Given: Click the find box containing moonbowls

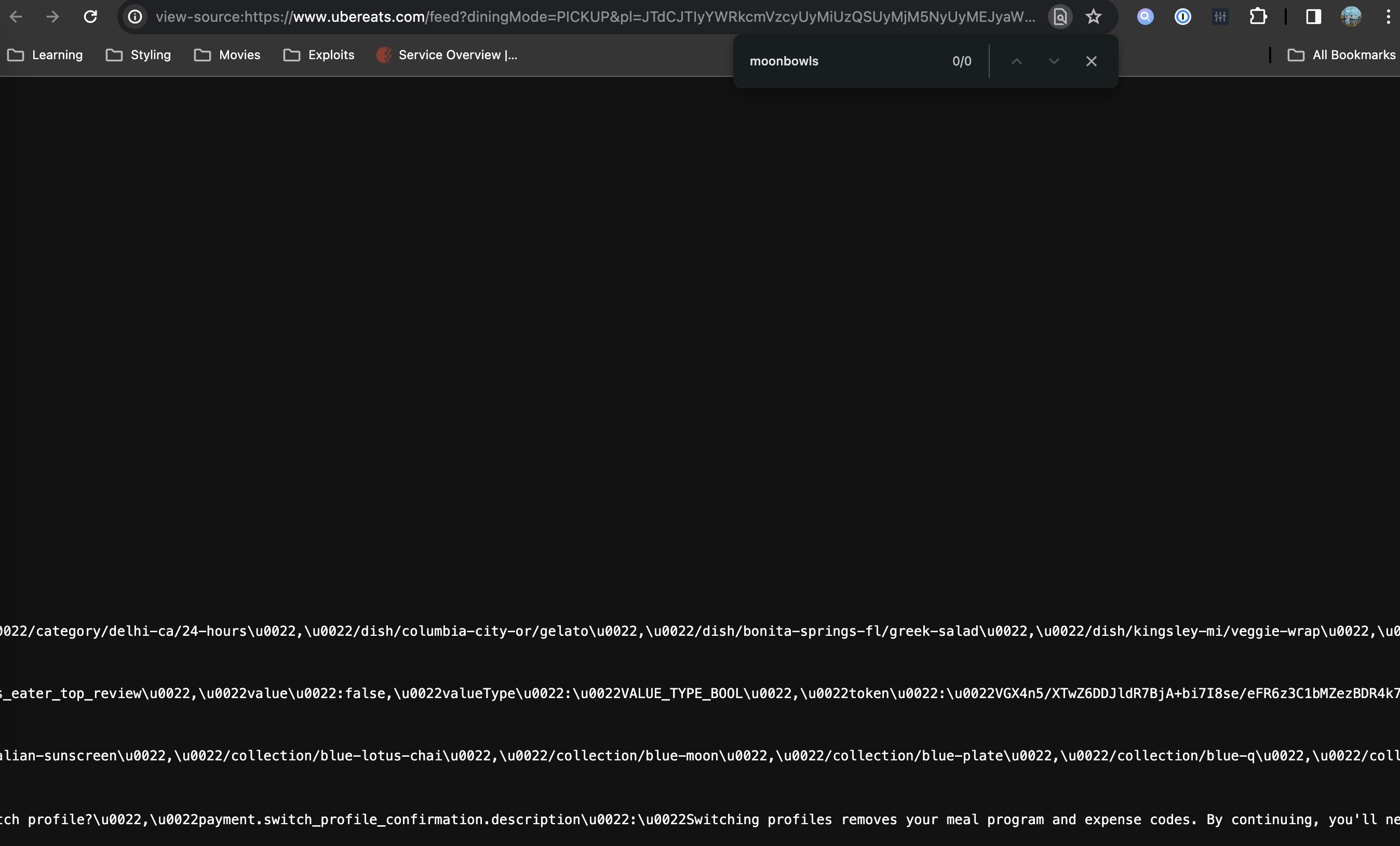Looking at the screenshot, I should (844, 61).
